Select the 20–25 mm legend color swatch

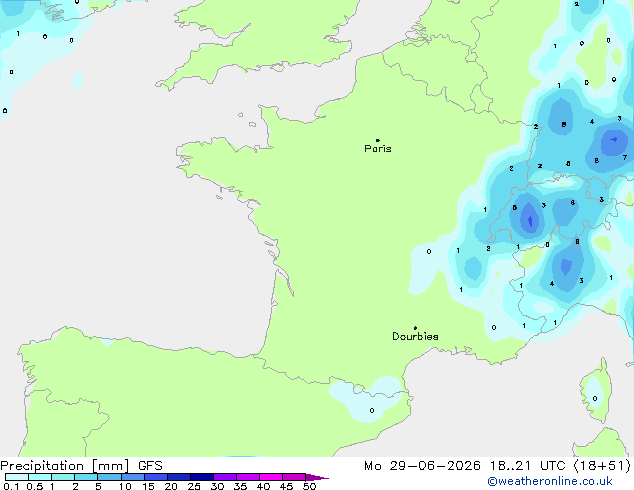point(179,477)
